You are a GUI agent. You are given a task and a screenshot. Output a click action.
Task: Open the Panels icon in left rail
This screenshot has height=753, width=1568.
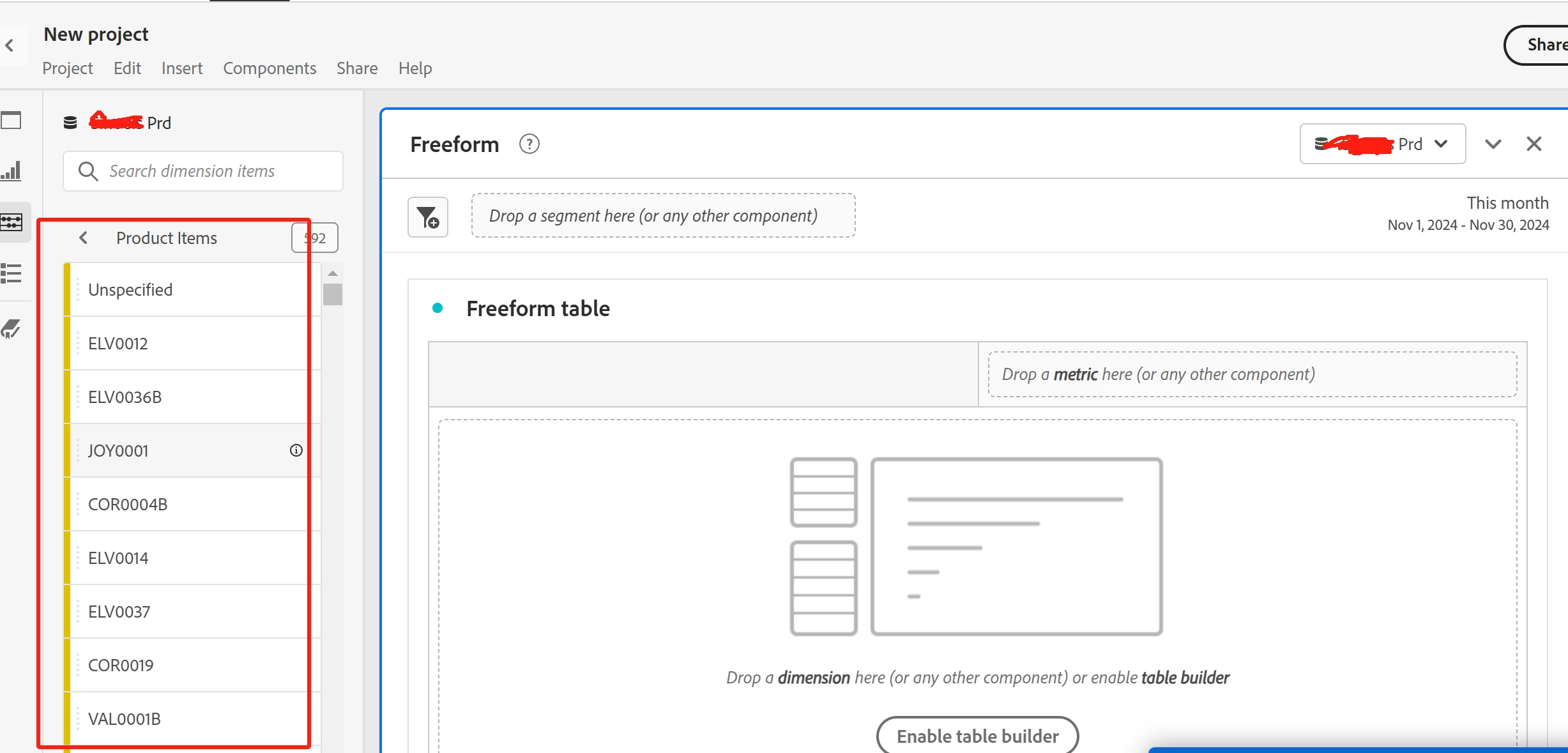11,120
